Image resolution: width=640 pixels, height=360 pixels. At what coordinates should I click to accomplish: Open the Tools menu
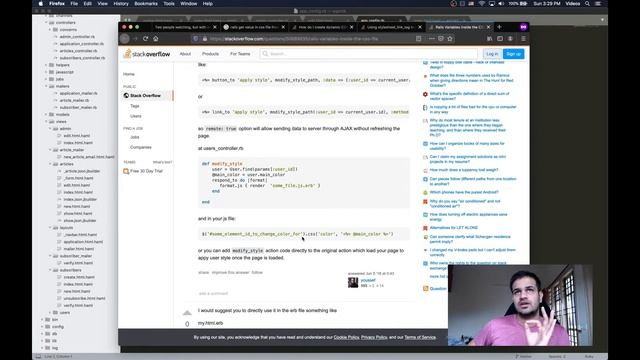coord(169,4)
